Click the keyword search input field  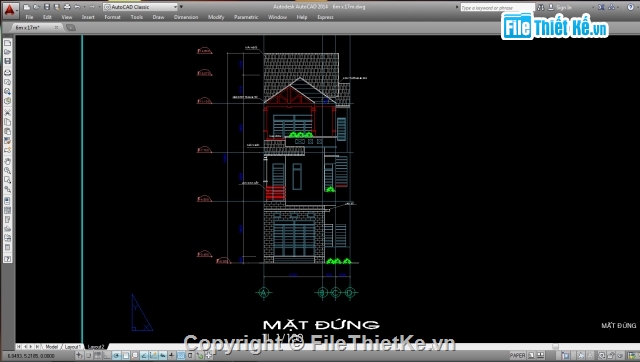pos(497,7)
